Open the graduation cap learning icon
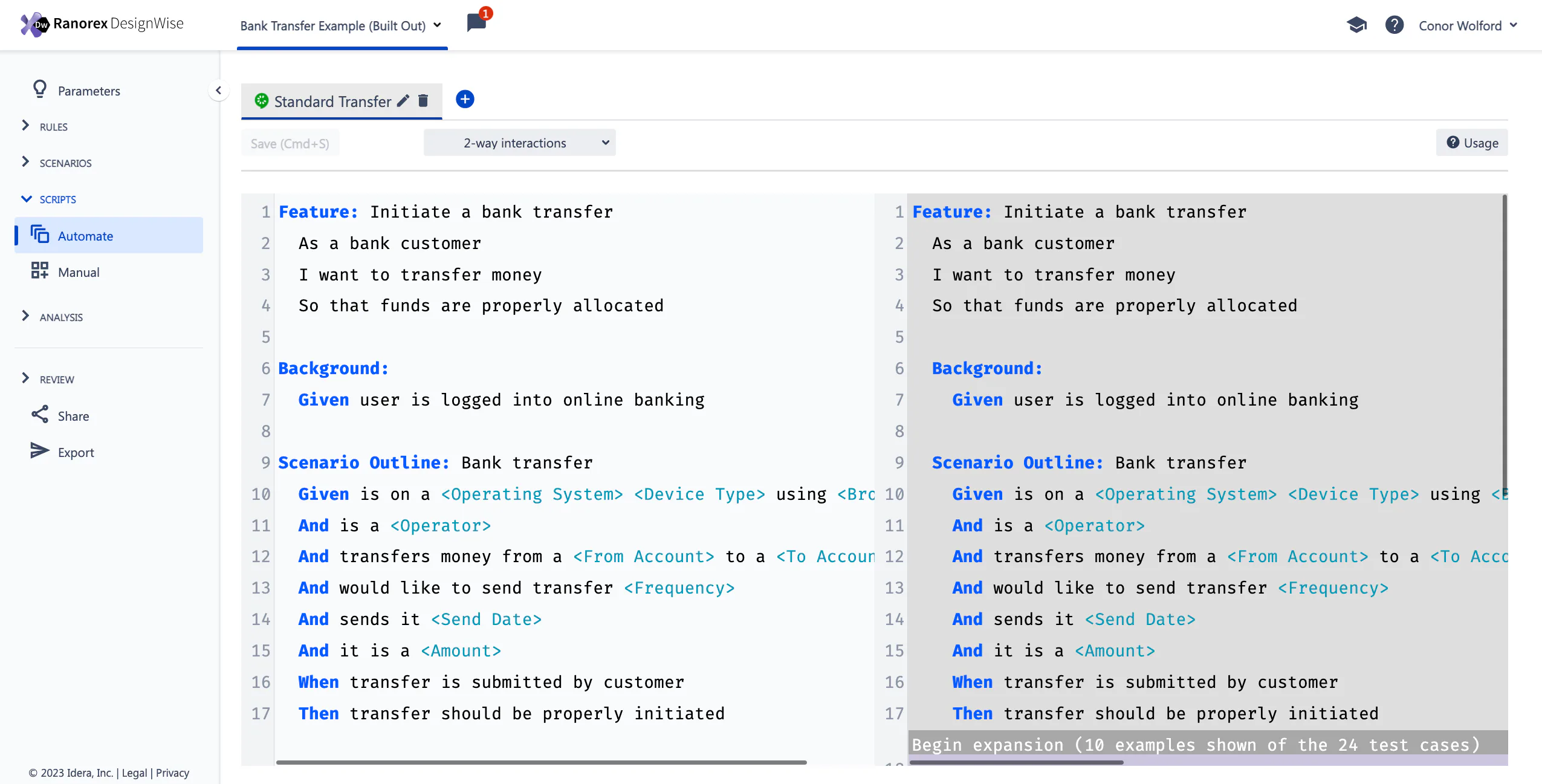This screenshot has width=1542, height=784. click(1356, 25)
